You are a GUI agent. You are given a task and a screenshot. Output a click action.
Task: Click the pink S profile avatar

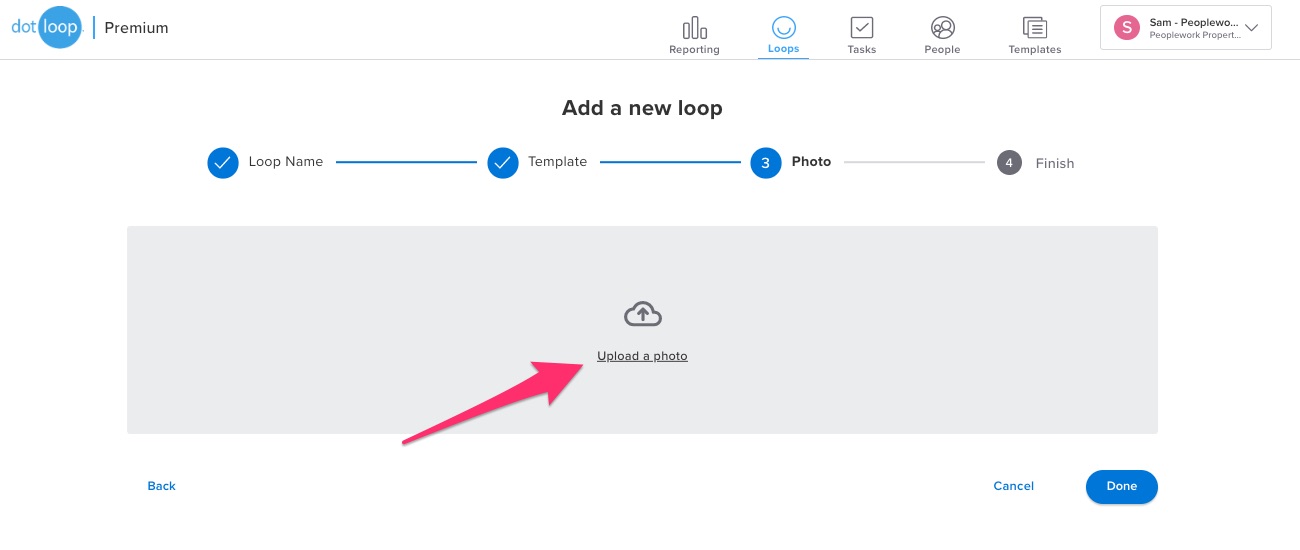pos(1127,28)
